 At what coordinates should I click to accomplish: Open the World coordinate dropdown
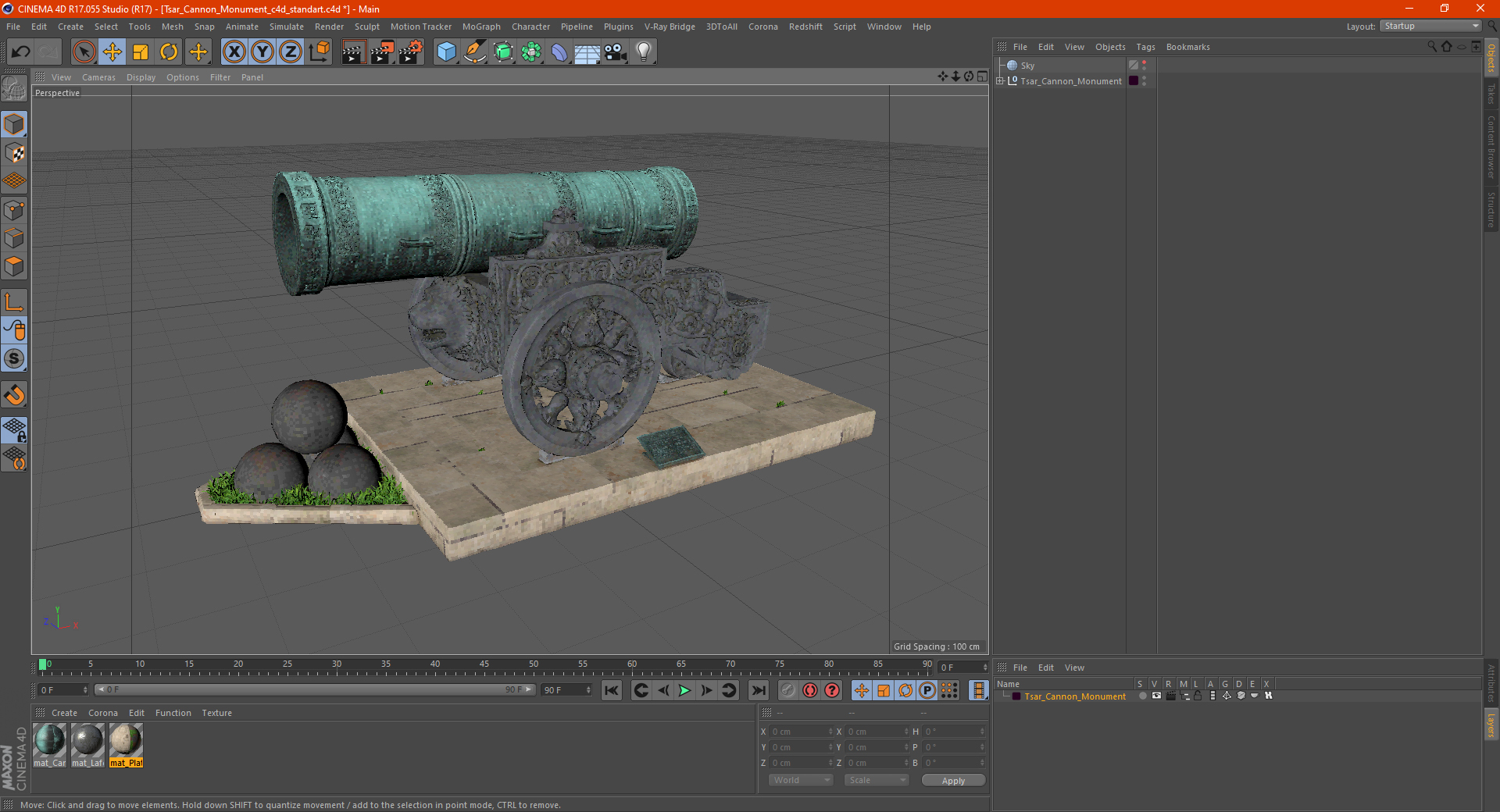point(801,780)
